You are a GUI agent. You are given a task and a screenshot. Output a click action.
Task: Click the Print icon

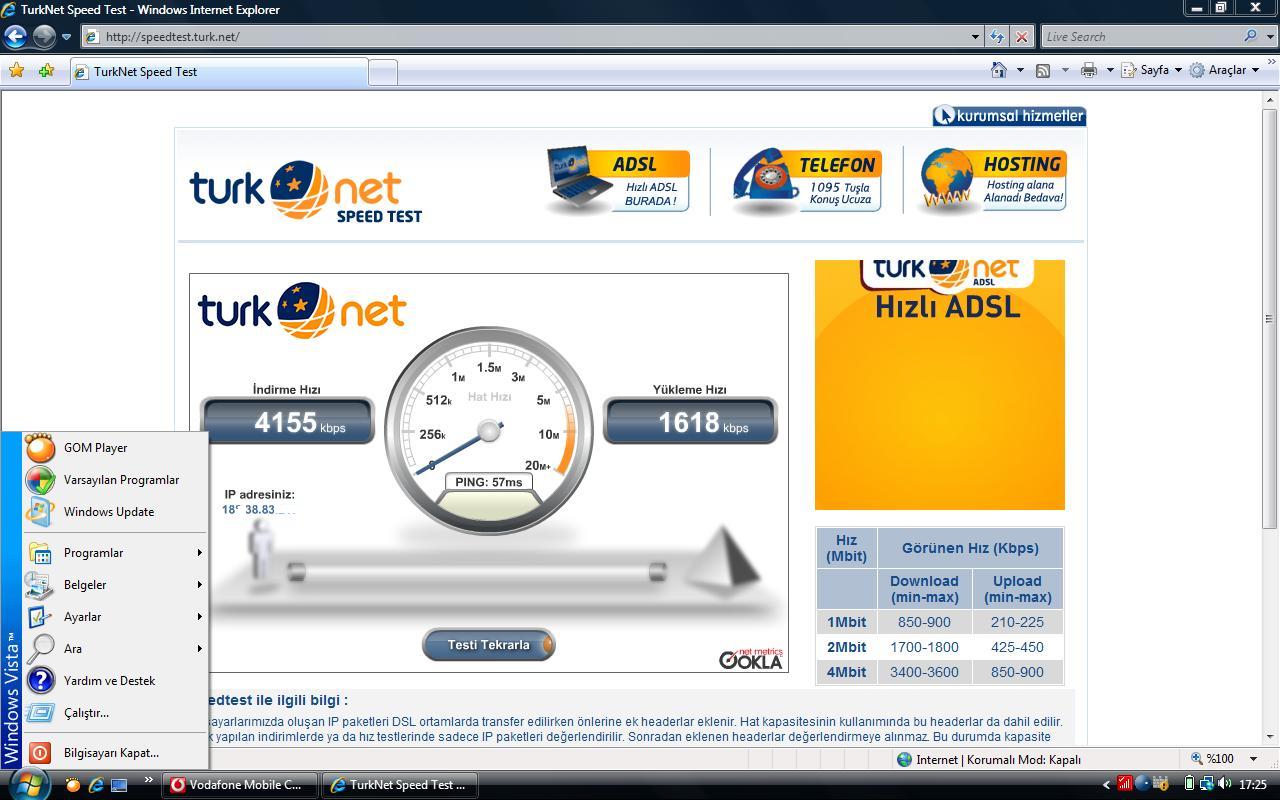point(1088,70)
